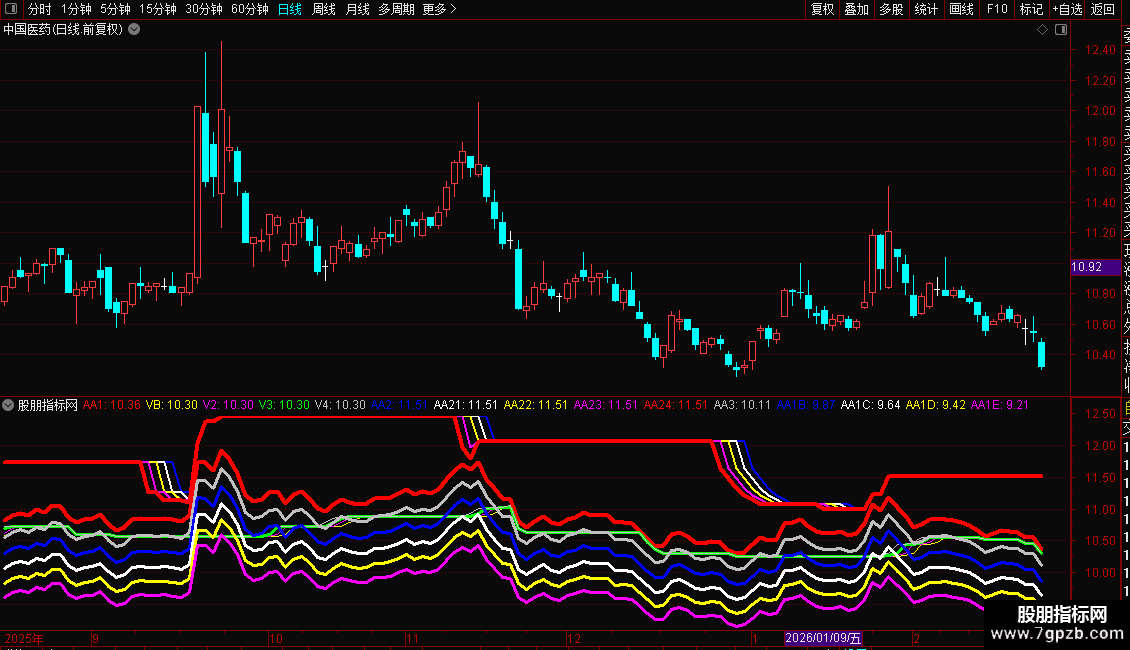Click the 返回 back button

pyautogui.click(x=1103, y=9)
